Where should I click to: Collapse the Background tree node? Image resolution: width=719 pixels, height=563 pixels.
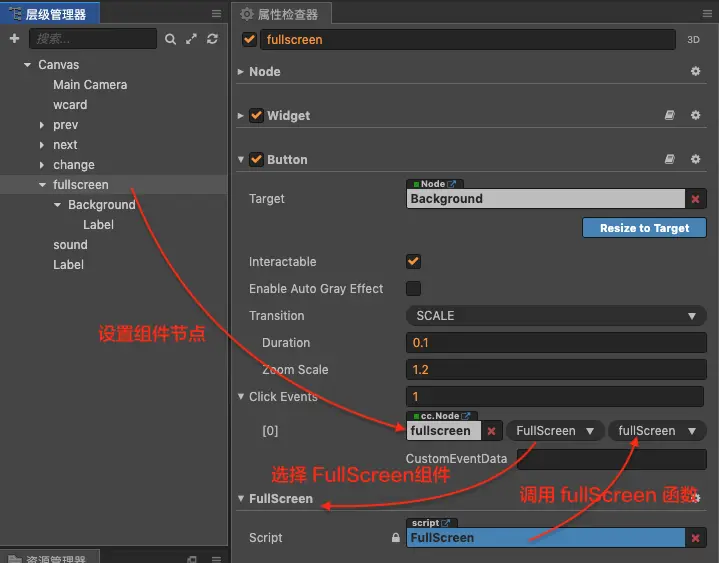pos(57,205)
